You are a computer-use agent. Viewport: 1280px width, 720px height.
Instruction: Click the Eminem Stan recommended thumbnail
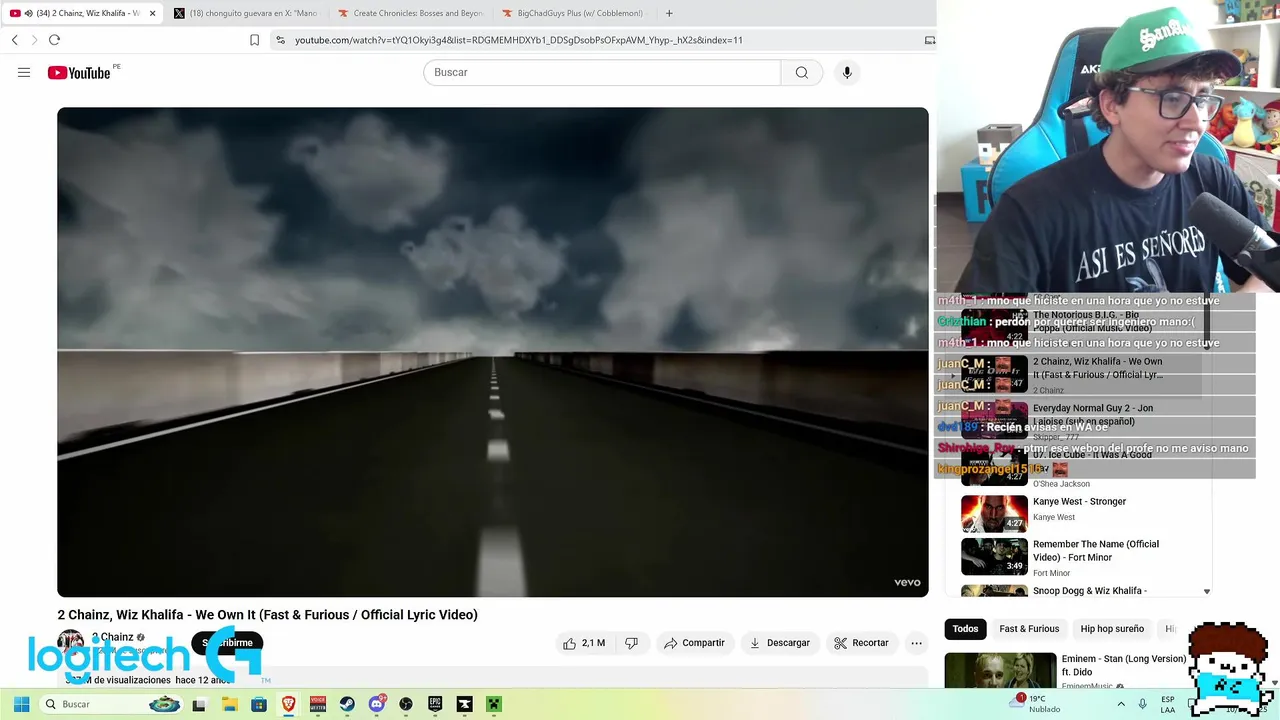coord(1000,670)
